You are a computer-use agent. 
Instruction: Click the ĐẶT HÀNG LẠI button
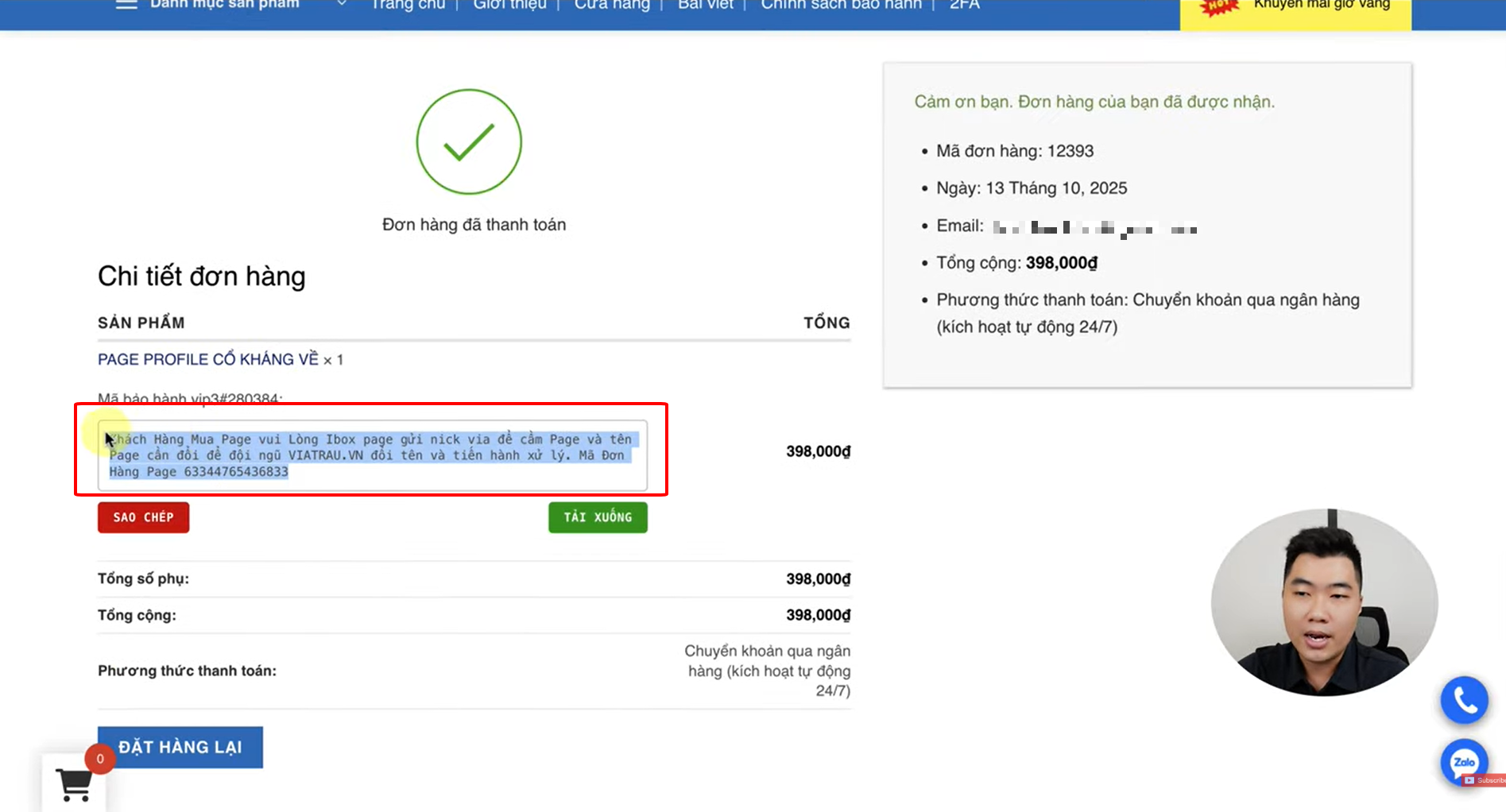[180, 747]
